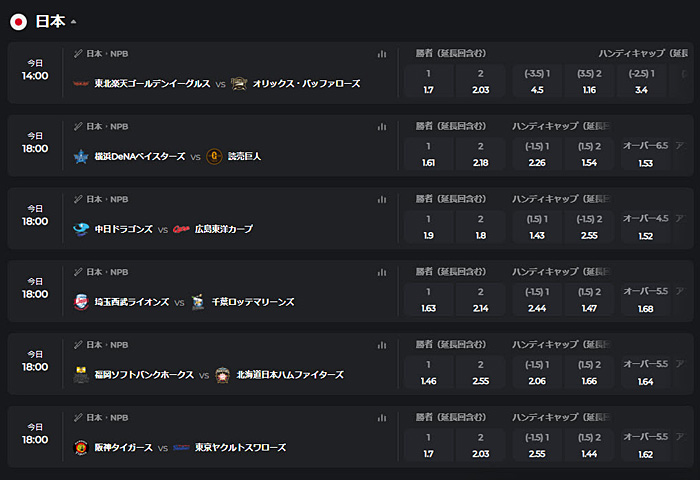Open 日本・NPB league link in first match

click(107, 54)
